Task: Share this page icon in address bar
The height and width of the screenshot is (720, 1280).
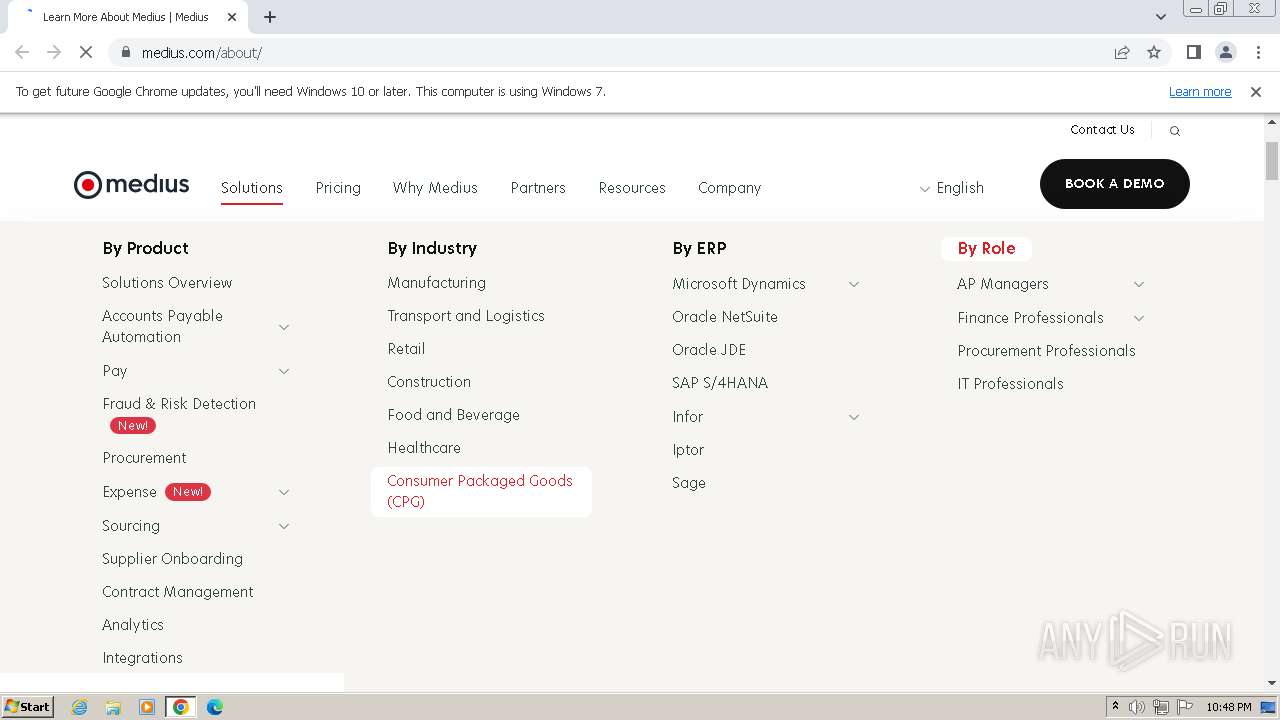Action: [1122, 52]
